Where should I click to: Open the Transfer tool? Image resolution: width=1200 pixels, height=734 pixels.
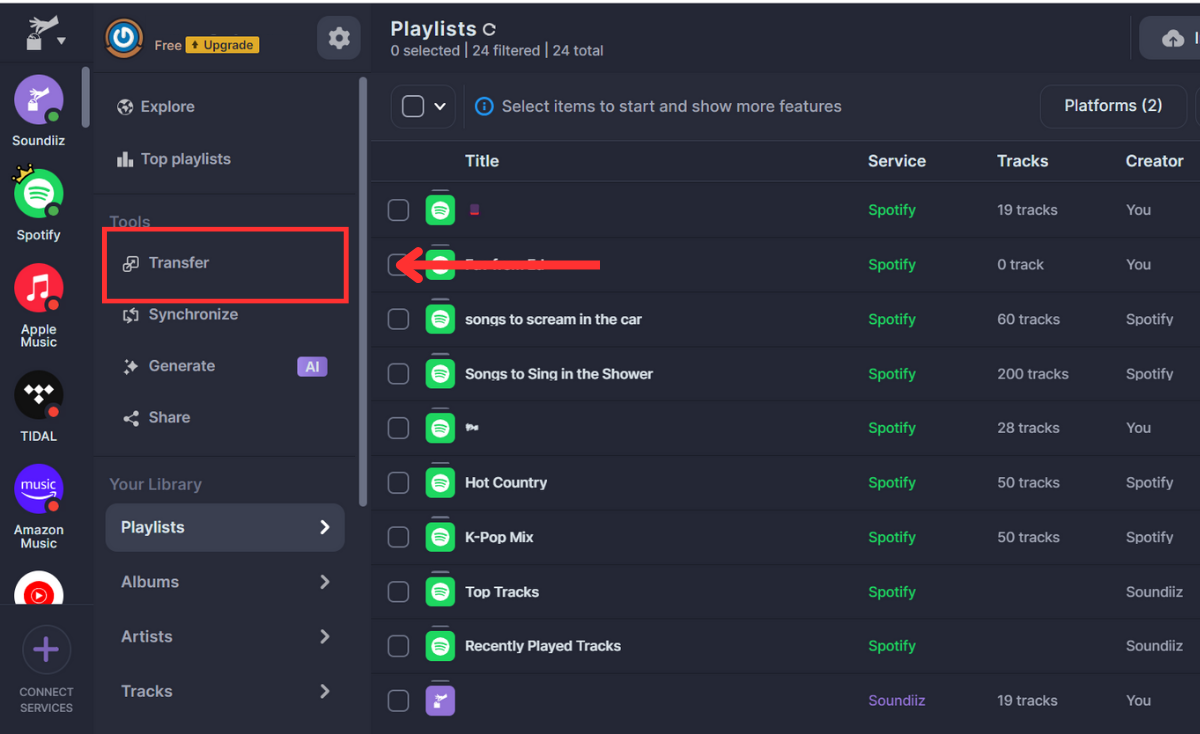coord(179,263)
